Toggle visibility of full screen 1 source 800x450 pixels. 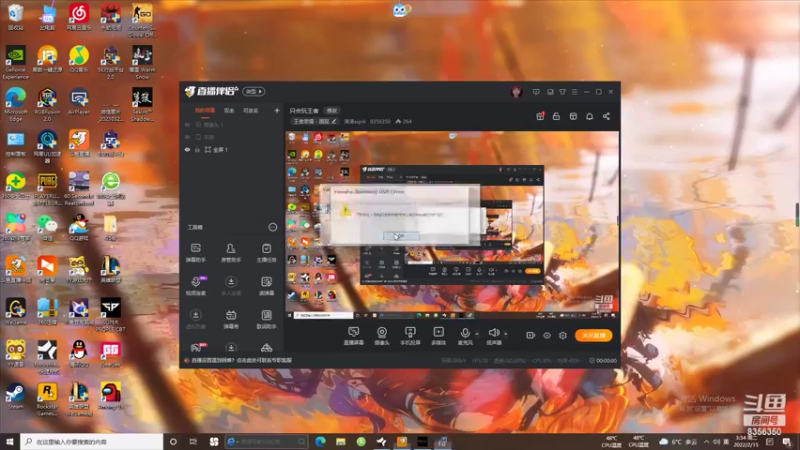point(187,149)
